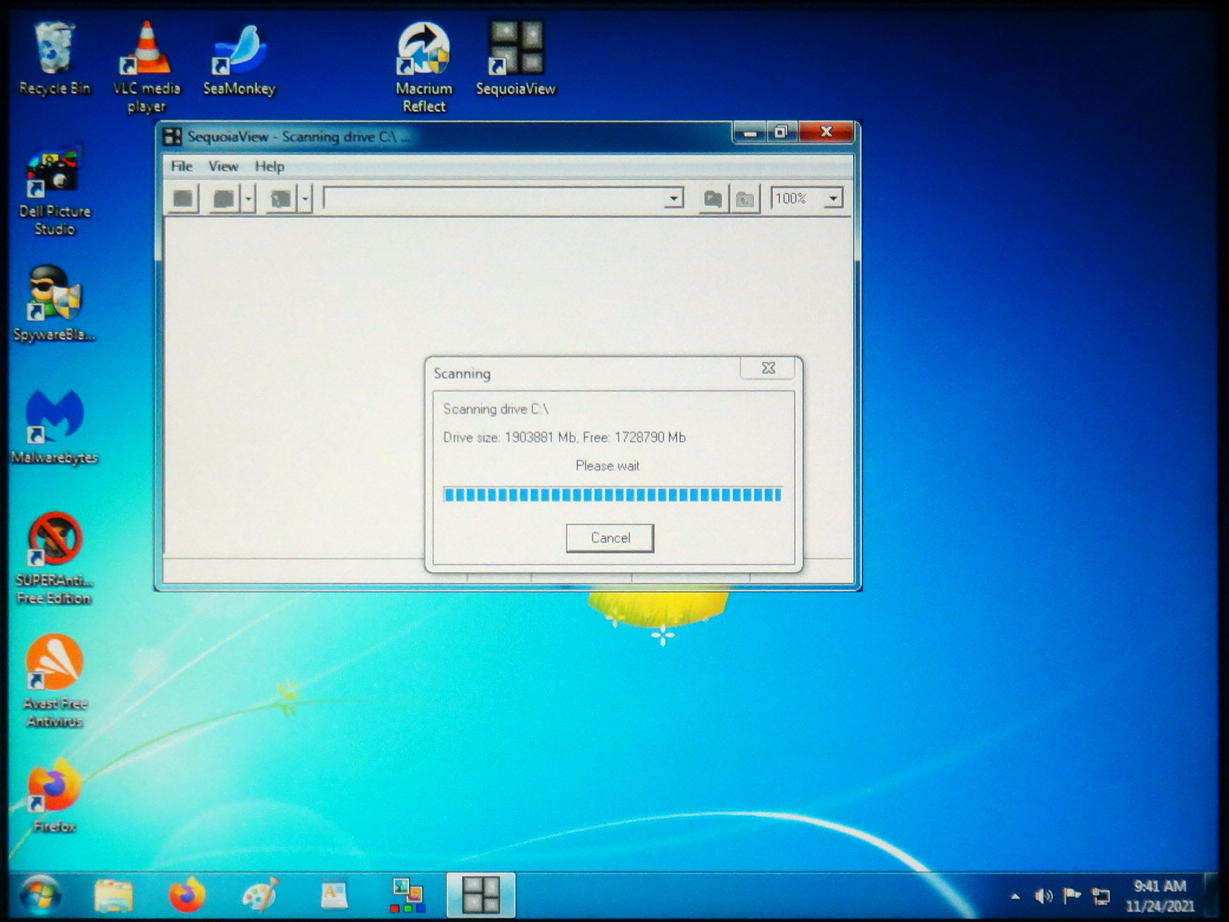Open the Start menu orb
The image size is (1229, 922).
[40, 894]
